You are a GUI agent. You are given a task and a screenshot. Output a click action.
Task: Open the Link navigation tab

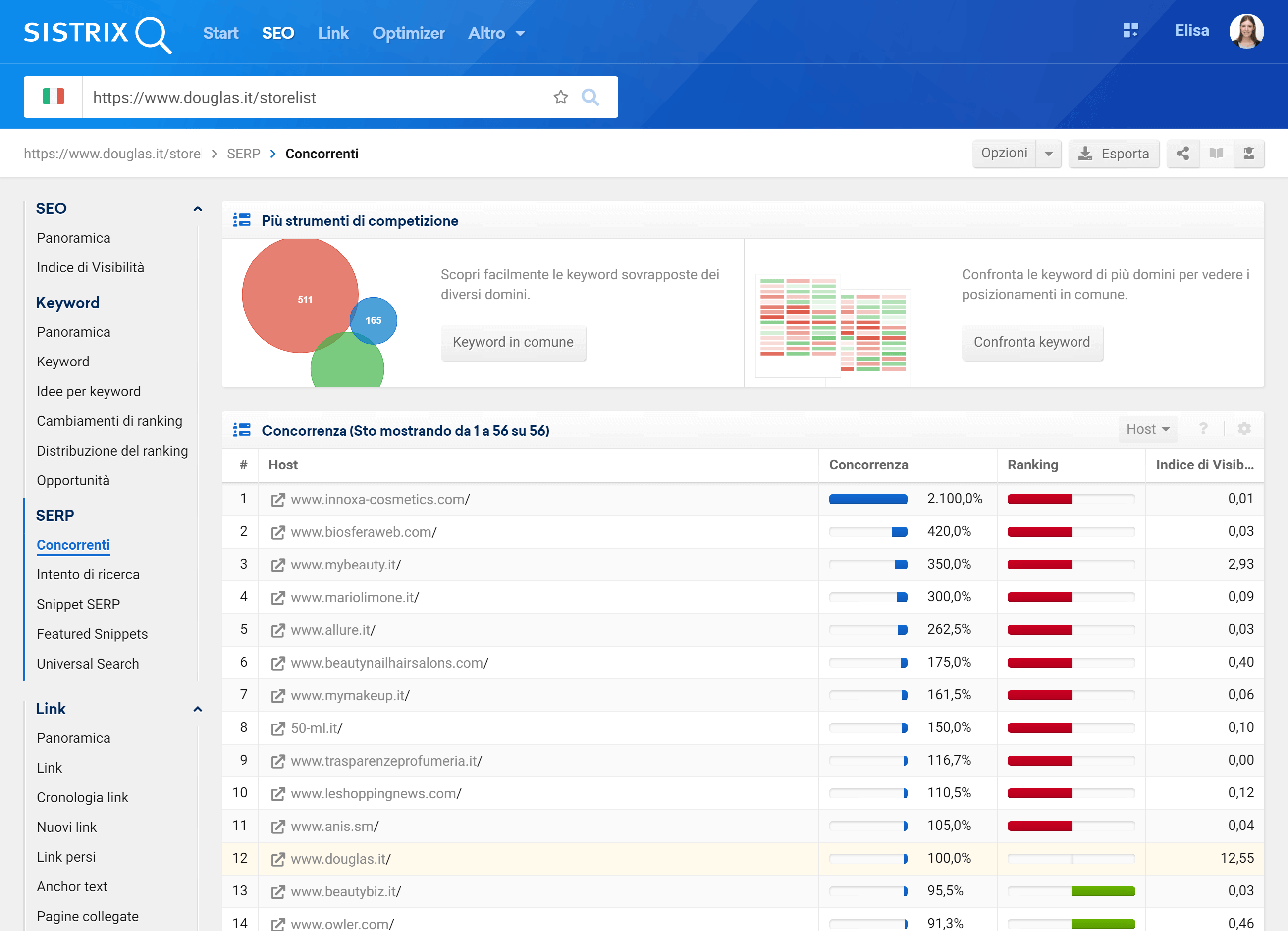pyautogui.click(x=333, y=33)
